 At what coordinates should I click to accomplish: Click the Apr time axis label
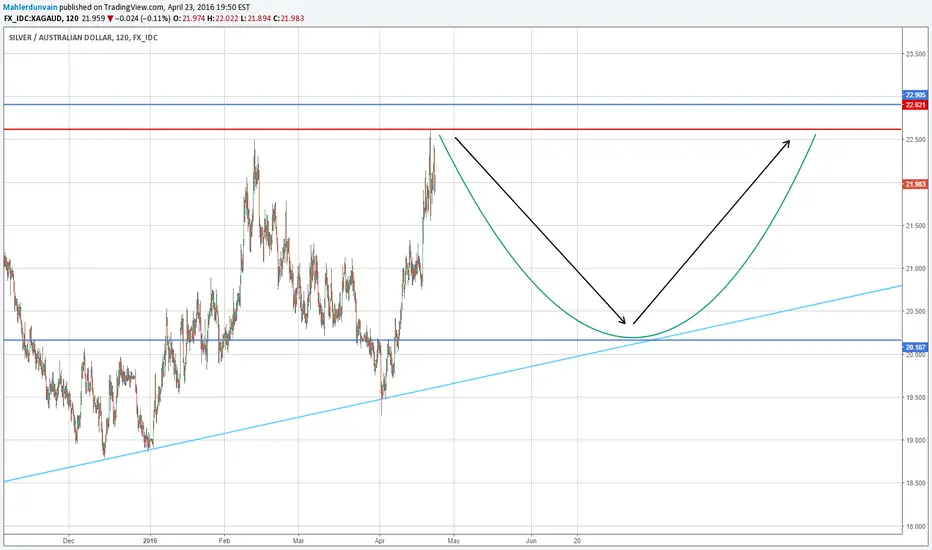pos(380,540)
